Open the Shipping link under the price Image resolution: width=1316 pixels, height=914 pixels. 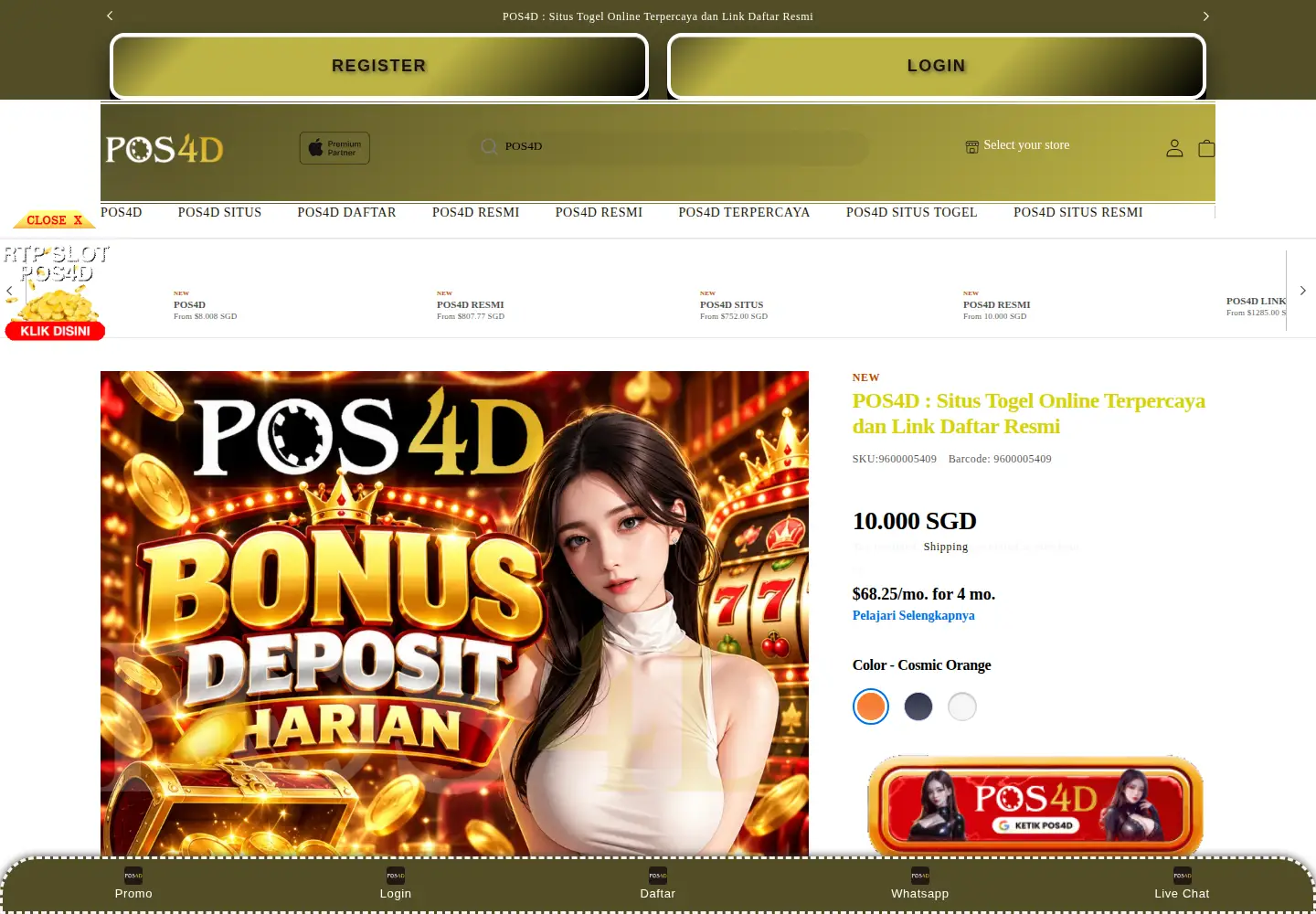pyautogui.click(x=946, y=547)
